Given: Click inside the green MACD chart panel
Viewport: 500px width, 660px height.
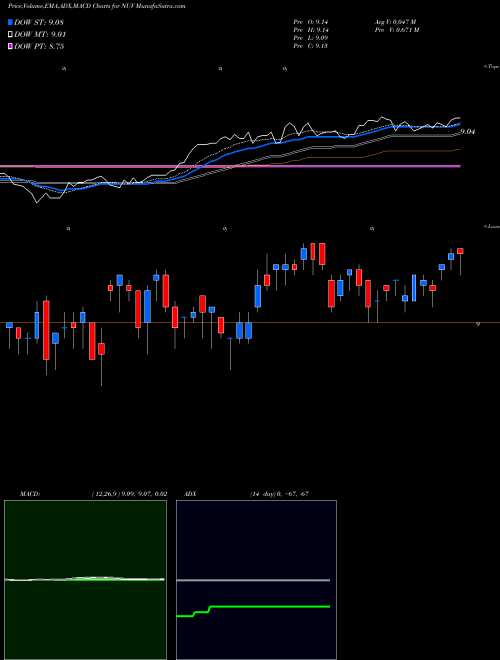Looking at the screenshot, I should pos(85,580).
